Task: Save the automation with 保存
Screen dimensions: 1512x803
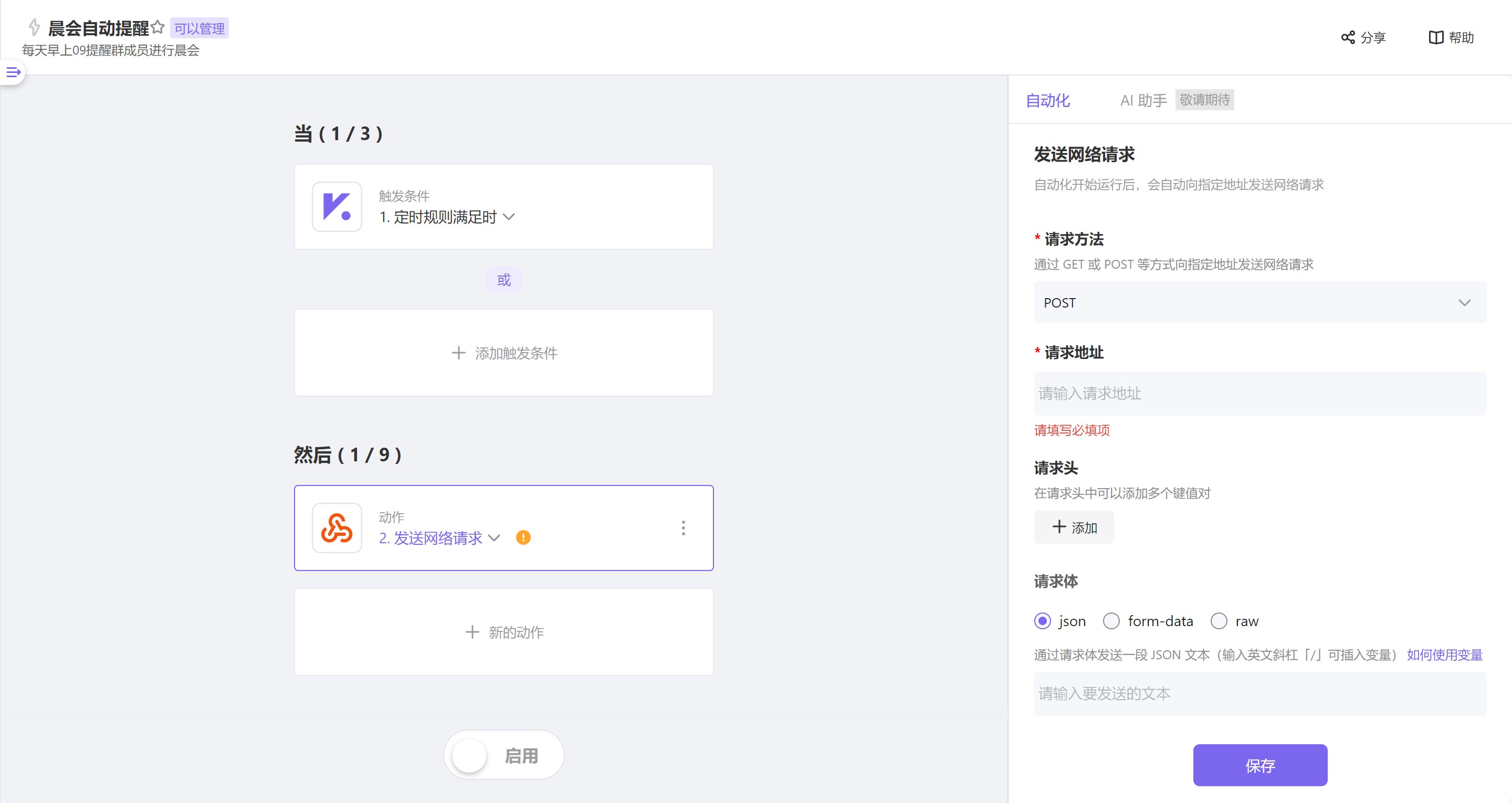Action: (1259, 765)
